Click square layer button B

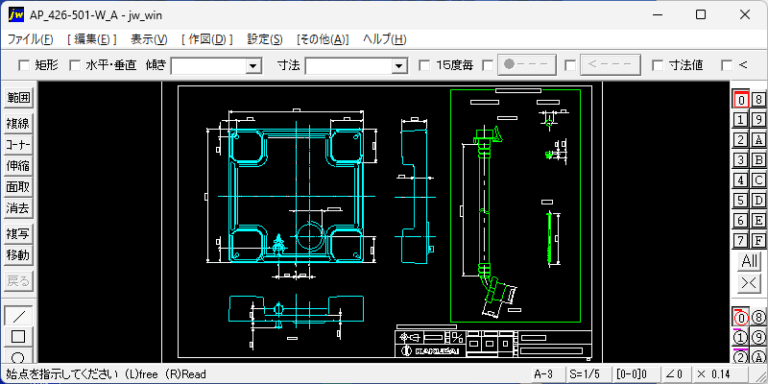[758, 160]
